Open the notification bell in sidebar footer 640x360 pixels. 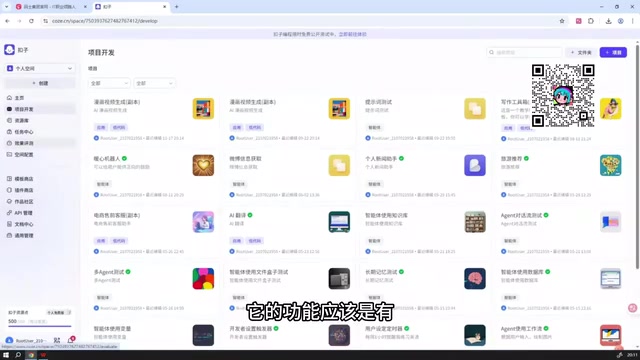pos(71,340)
